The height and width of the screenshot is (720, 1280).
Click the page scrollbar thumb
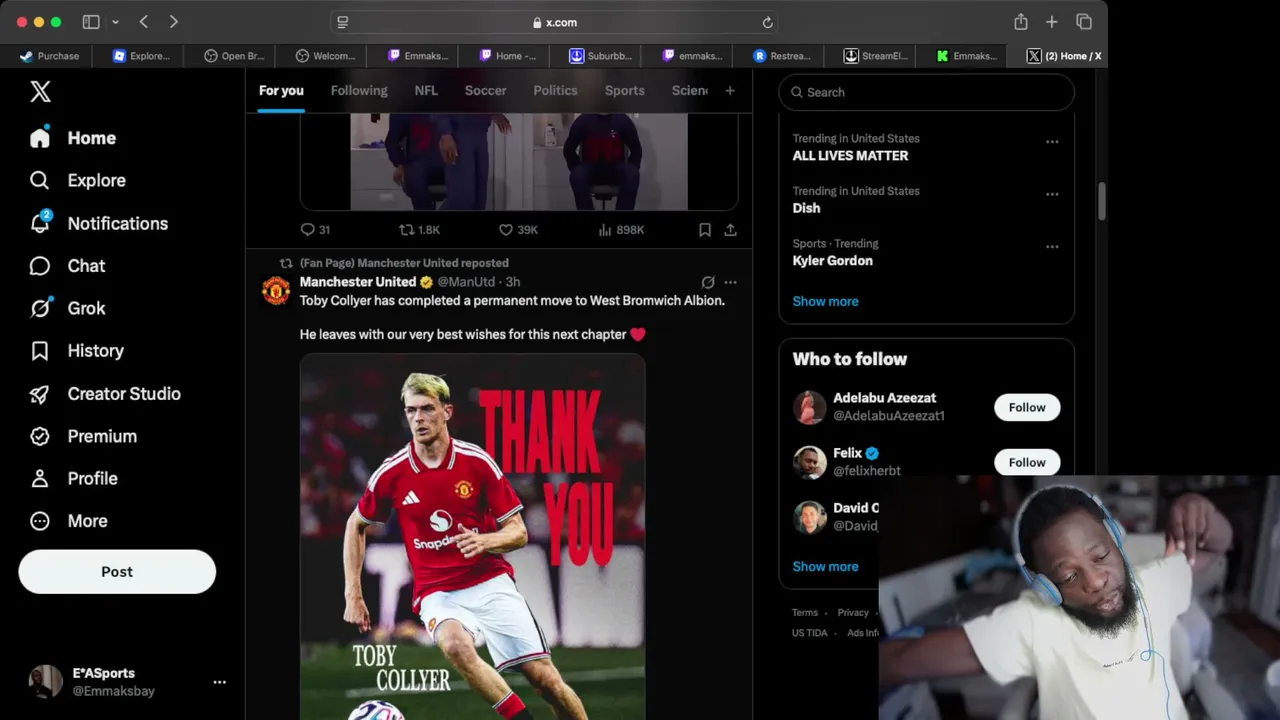click(1101, 200)
